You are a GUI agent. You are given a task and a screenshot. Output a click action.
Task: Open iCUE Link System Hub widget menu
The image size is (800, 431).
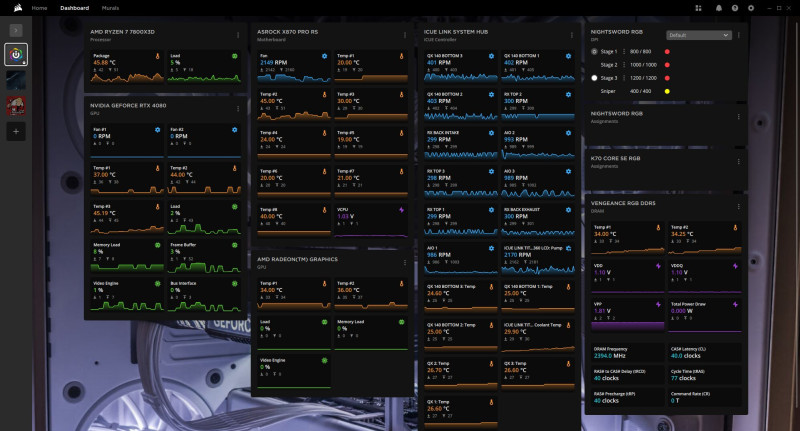pos(571,35)
